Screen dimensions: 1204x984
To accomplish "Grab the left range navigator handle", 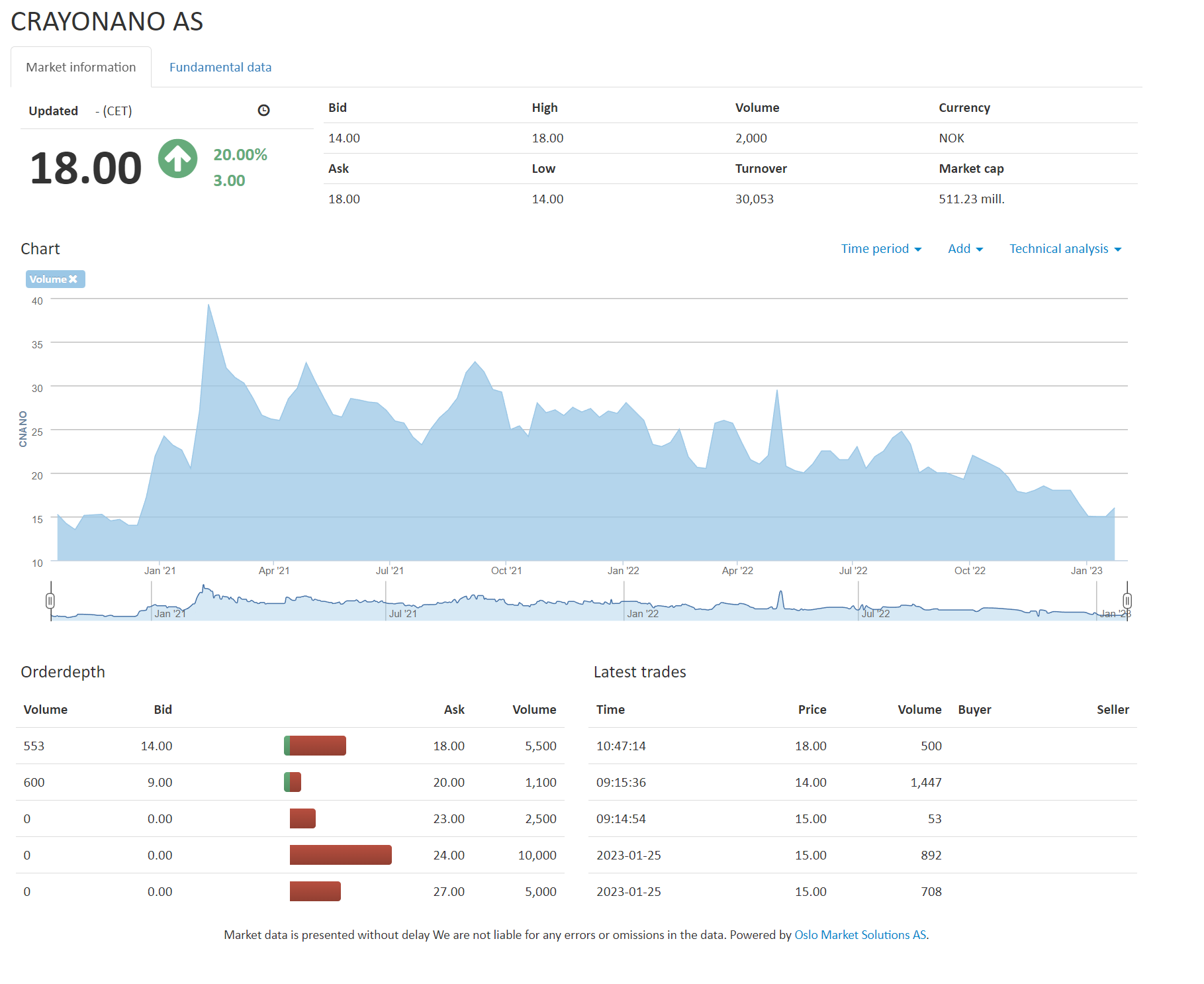I will (x=50, y=601).
